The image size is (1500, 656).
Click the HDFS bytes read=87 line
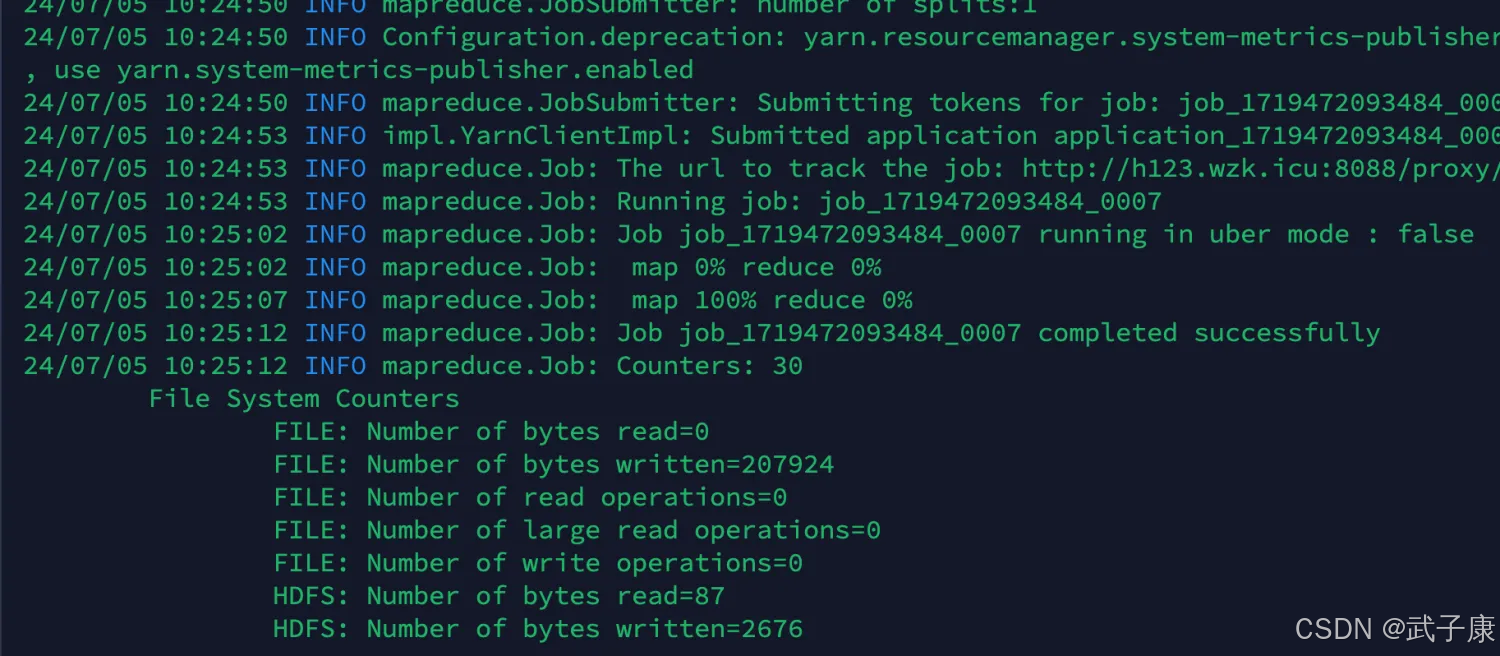point(497,595)
